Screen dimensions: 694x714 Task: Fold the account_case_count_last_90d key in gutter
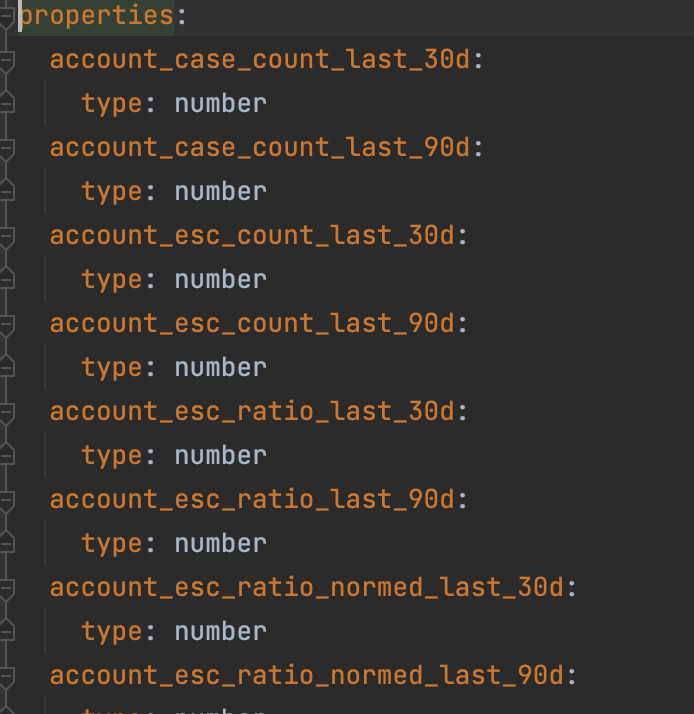click(x=6, y=150)
